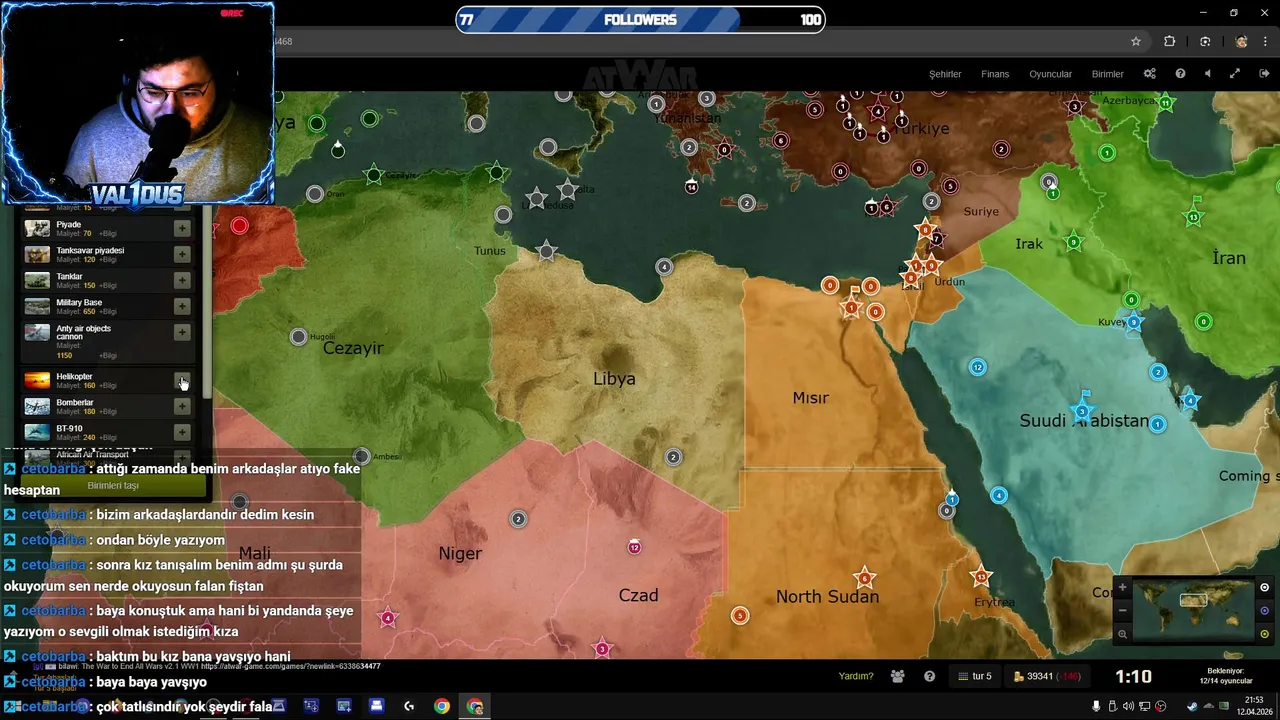Image resolution: width=1280 pixels, height=720 pixels.
Task: Click the Birimleri taşı button
Action: [113, 486]
